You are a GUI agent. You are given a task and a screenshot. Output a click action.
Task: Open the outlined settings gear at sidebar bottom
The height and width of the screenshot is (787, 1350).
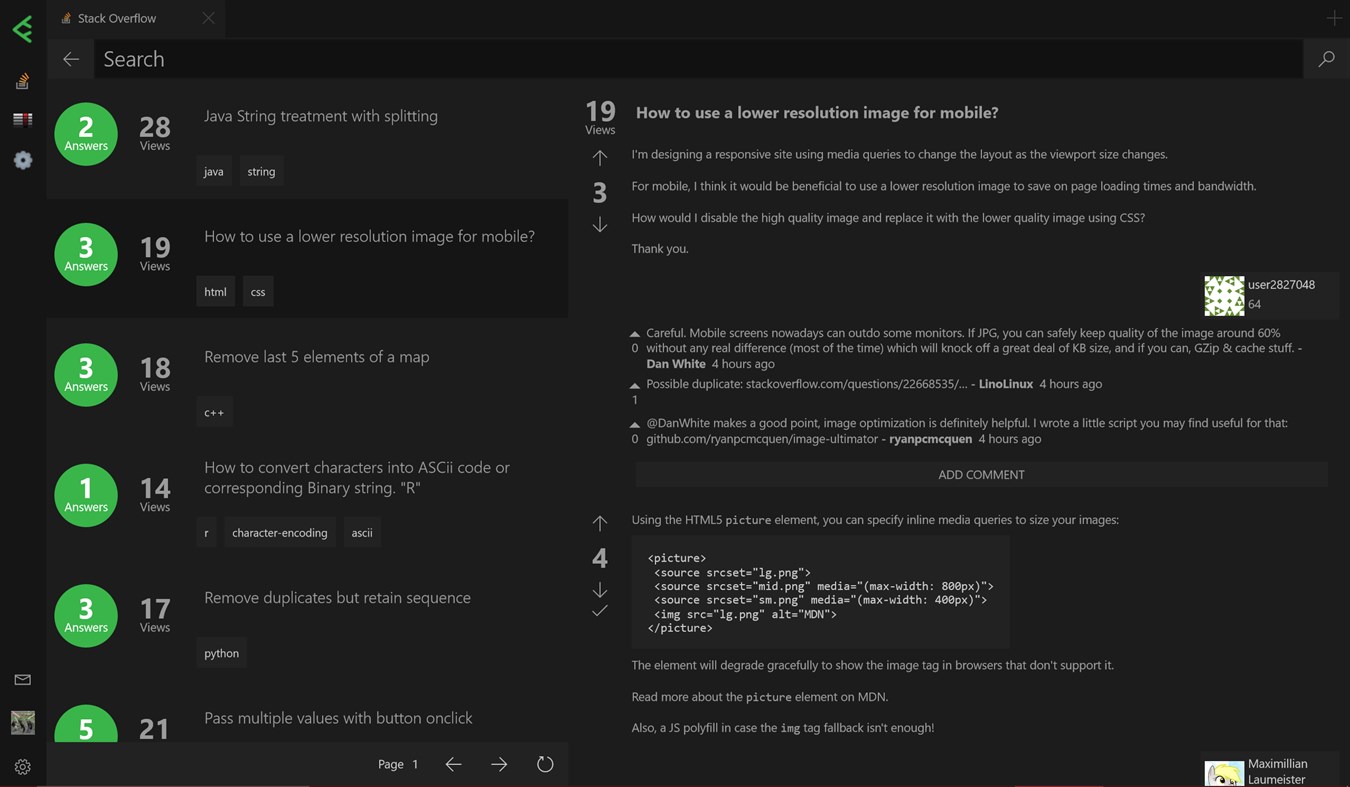coord(22,767)
